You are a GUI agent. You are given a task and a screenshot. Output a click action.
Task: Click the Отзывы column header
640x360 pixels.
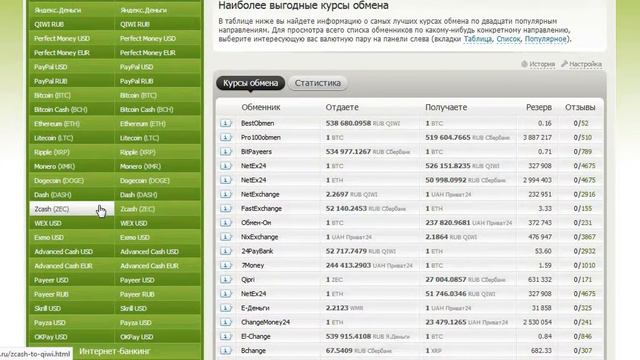[580, 107]
